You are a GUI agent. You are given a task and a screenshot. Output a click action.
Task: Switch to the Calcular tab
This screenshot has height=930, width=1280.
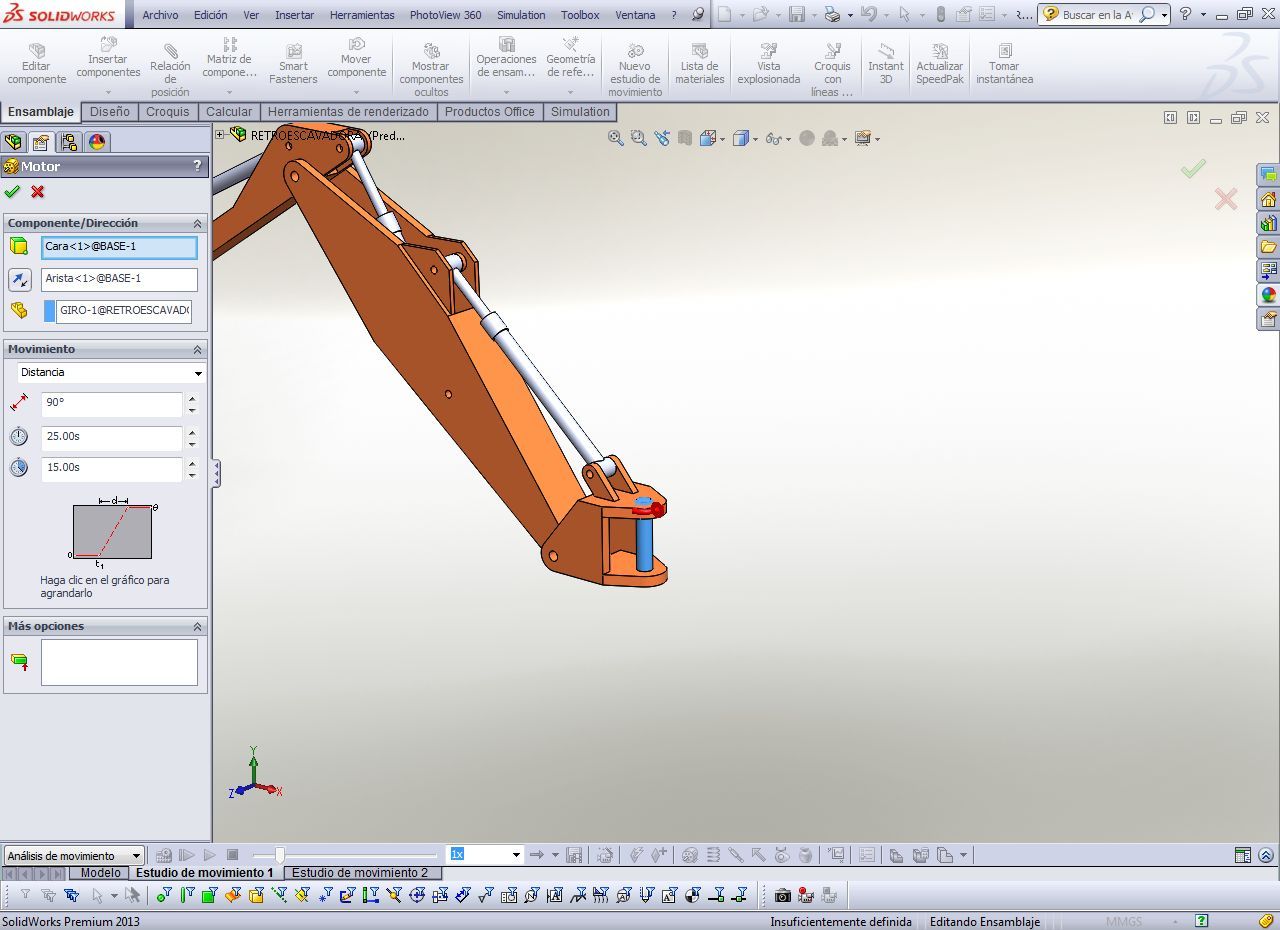tap(229, 112)
